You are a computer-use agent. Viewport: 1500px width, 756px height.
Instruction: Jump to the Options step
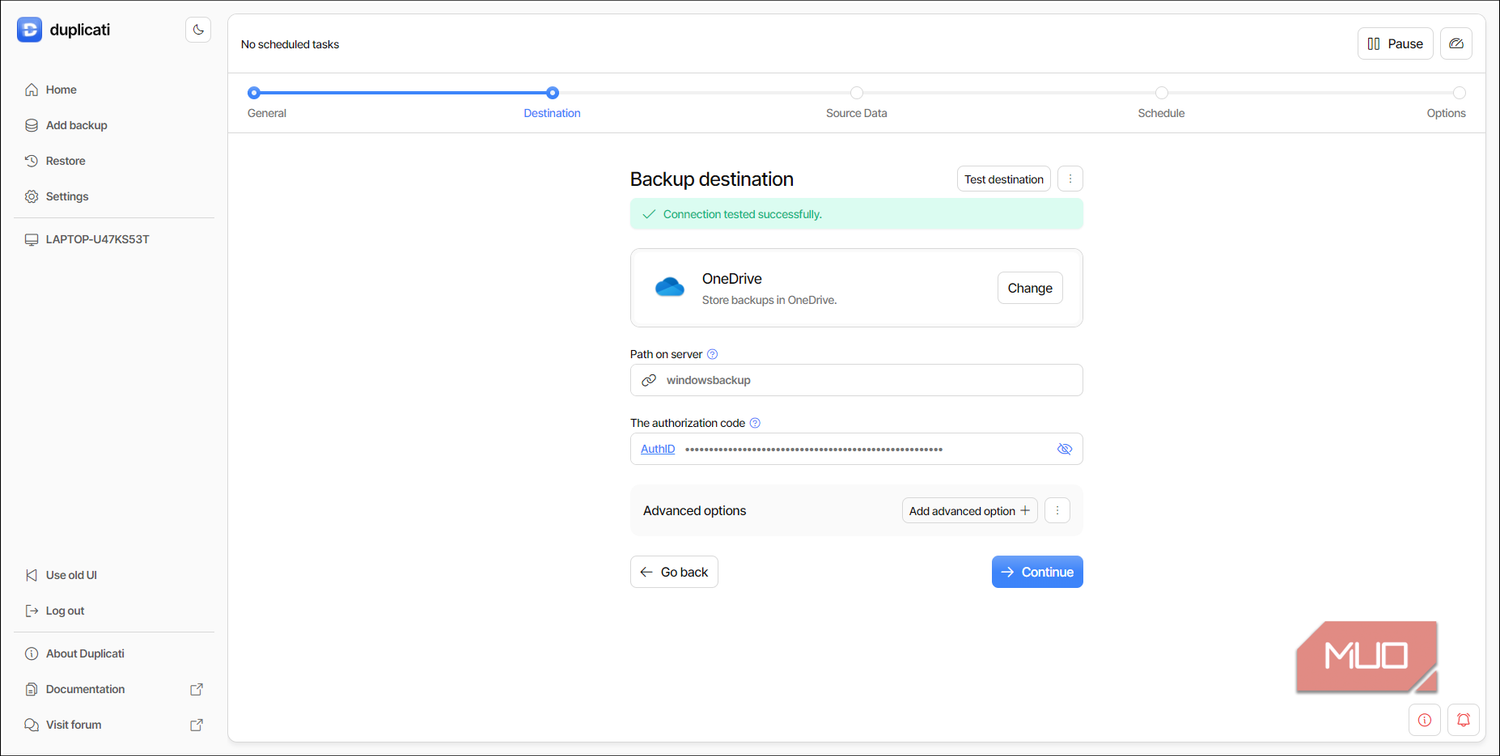click(x=1447, y=103)
